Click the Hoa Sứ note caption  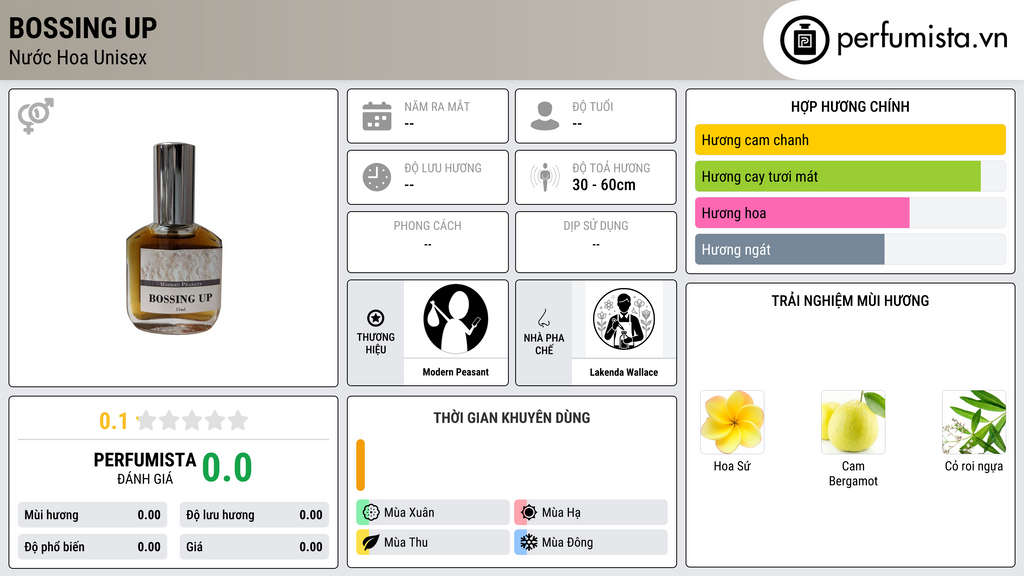(732, 466)
